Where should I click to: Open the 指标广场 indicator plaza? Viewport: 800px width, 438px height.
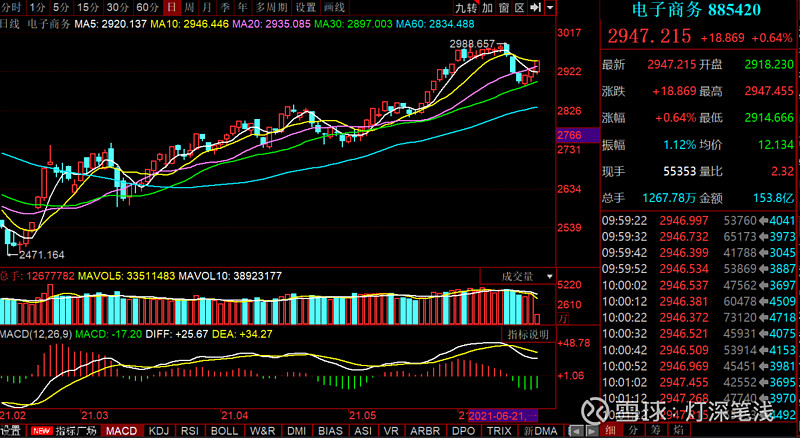click(64, 431)
